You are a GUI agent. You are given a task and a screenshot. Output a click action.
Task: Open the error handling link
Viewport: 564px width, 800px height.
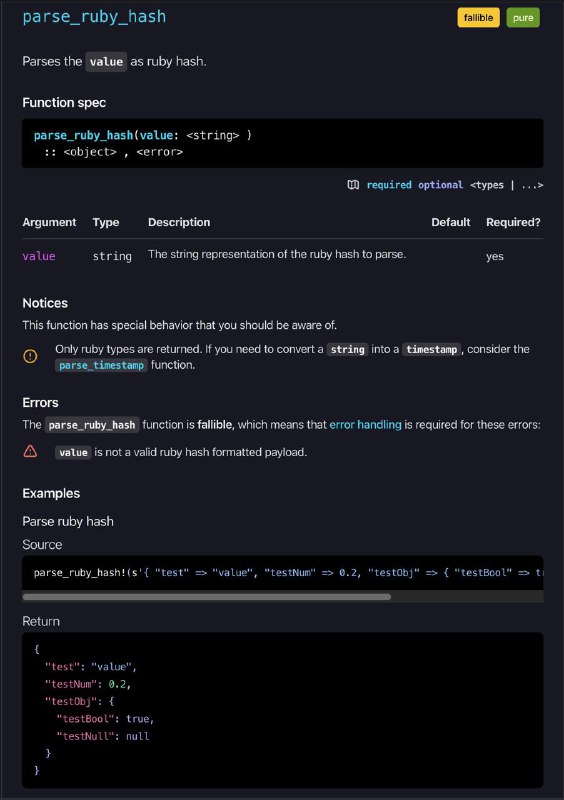[365, 424]
